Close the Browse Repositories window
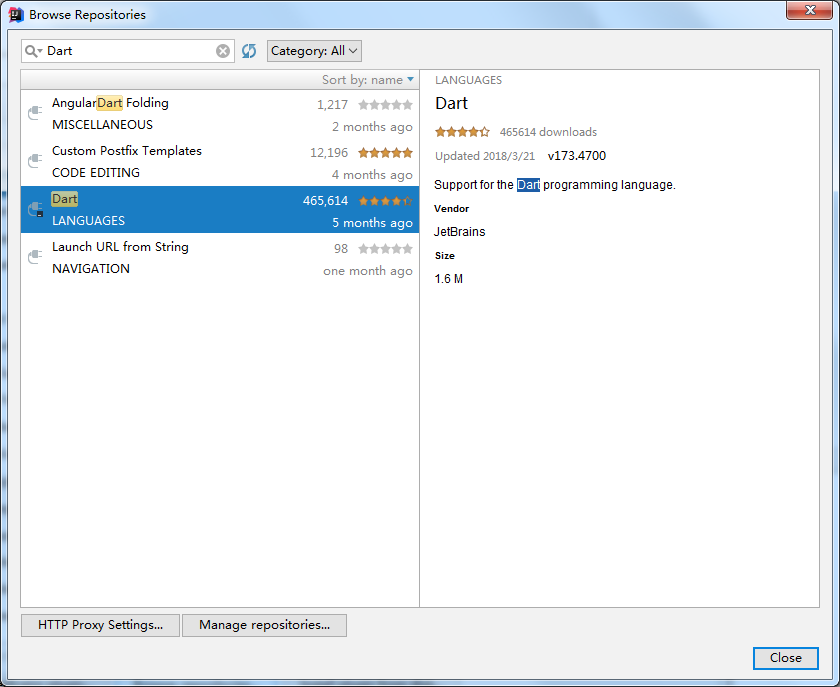840x687 pixels. click(x=809, y=10)
